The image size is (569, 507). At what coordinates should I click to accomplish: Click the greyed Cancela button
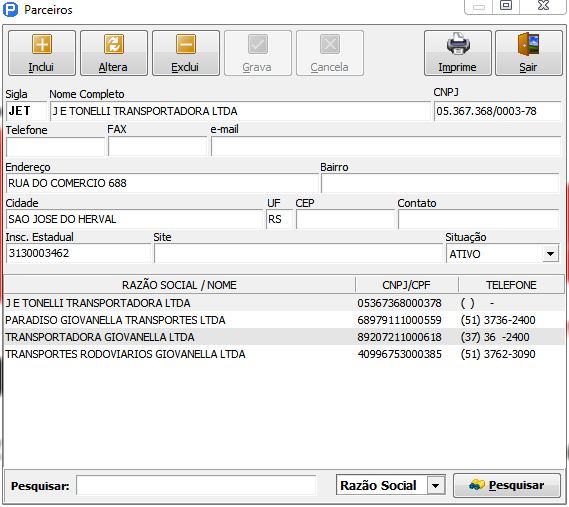click(x=330, y=53)
